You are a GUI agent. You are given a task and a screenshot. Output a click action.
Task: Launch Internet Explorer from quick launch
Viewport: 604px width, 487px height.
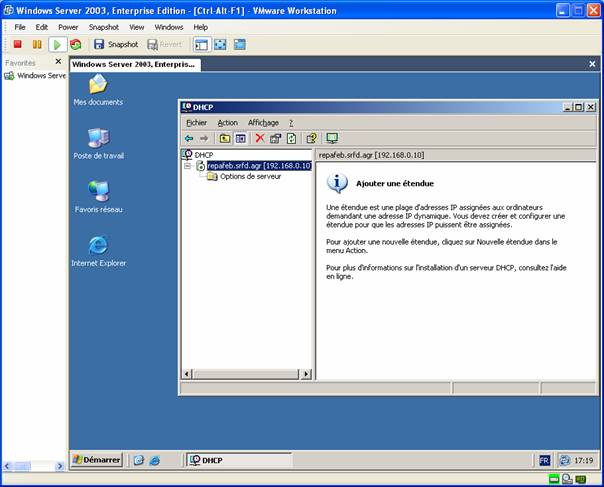click(x=154, y=460)
